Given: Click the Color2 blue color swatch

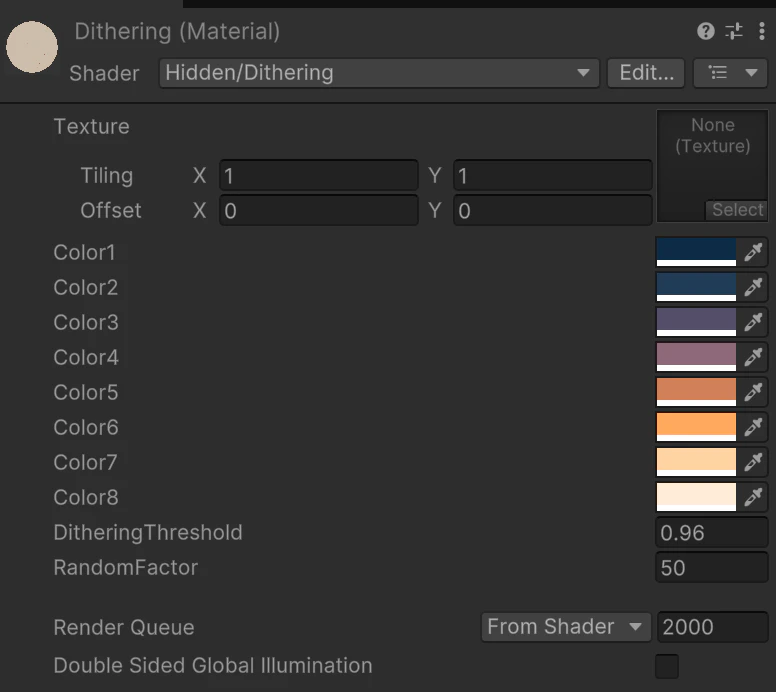Looking at the screenshot, I should click(696, 287).
